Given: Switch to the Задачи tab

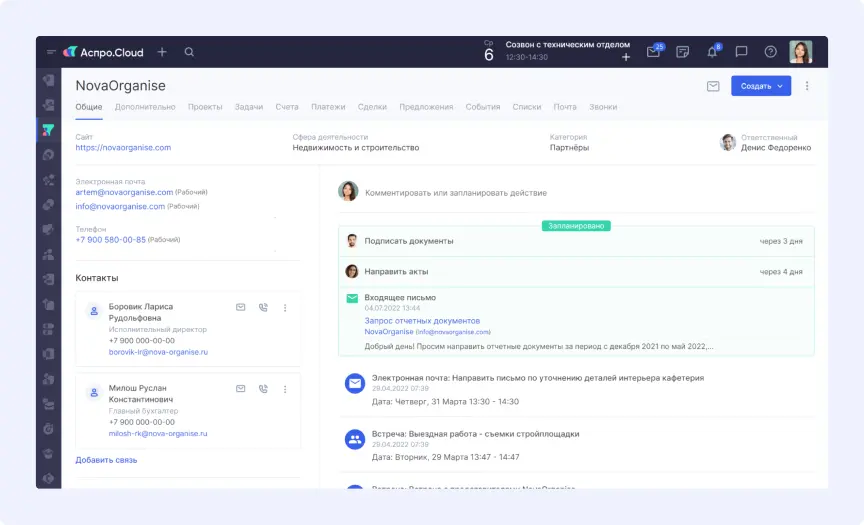Looking at the screenshot, I should pyautogui.click(x=249, y=107).
